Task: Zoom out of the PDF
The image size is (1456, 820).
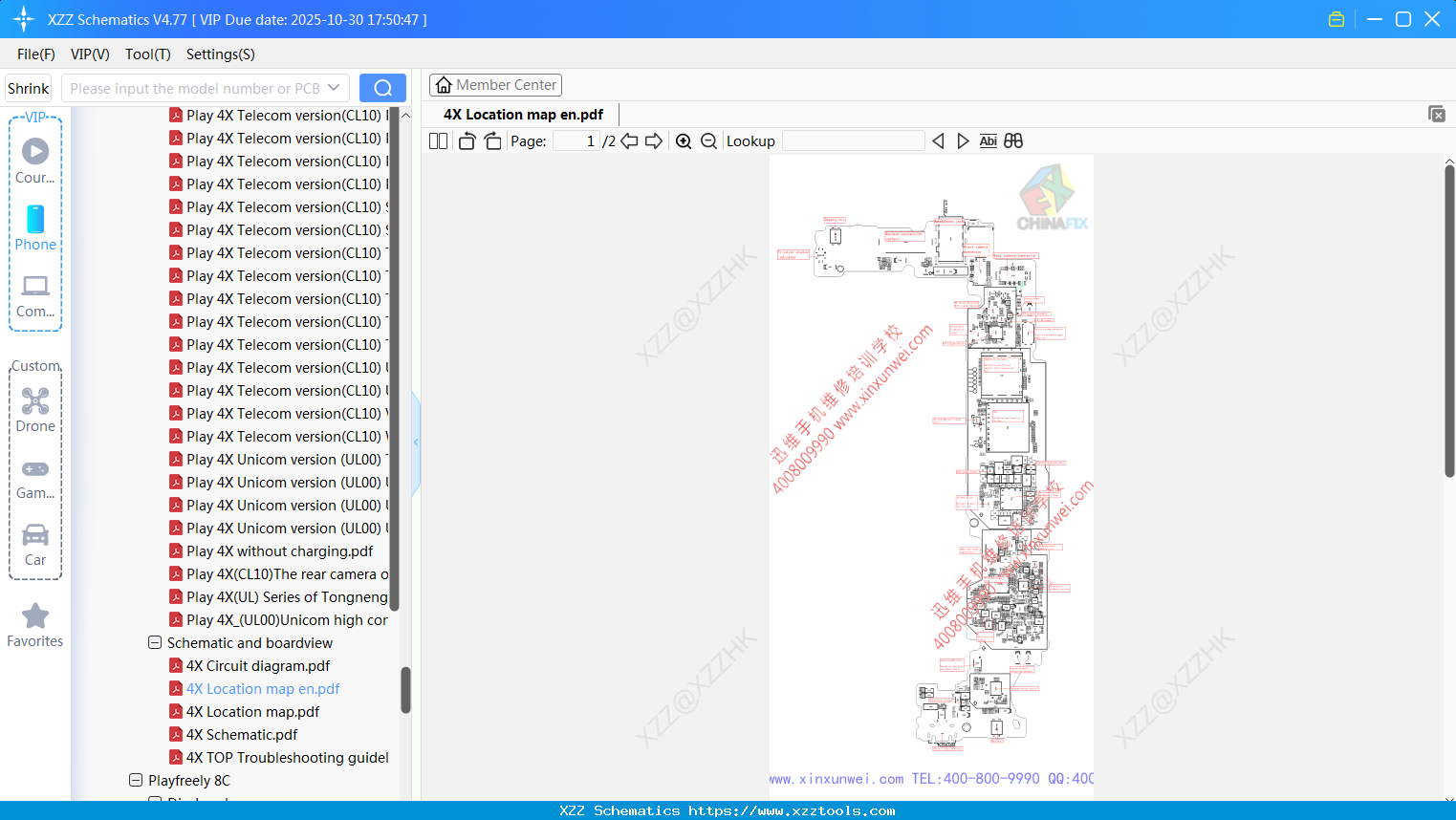Action: click(x=708, y=140)
